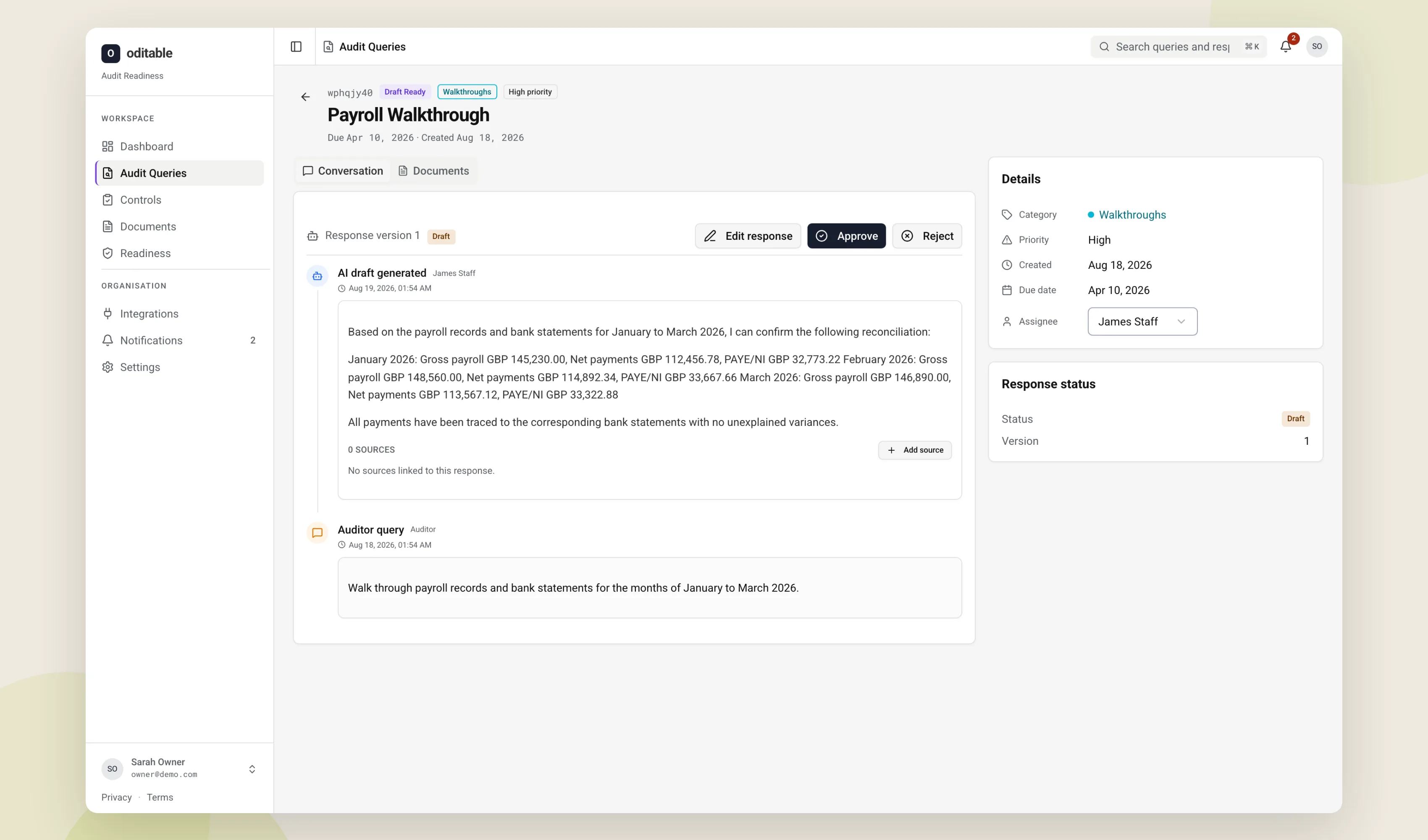Open Readiness in the sidebar

pos(180,253)
